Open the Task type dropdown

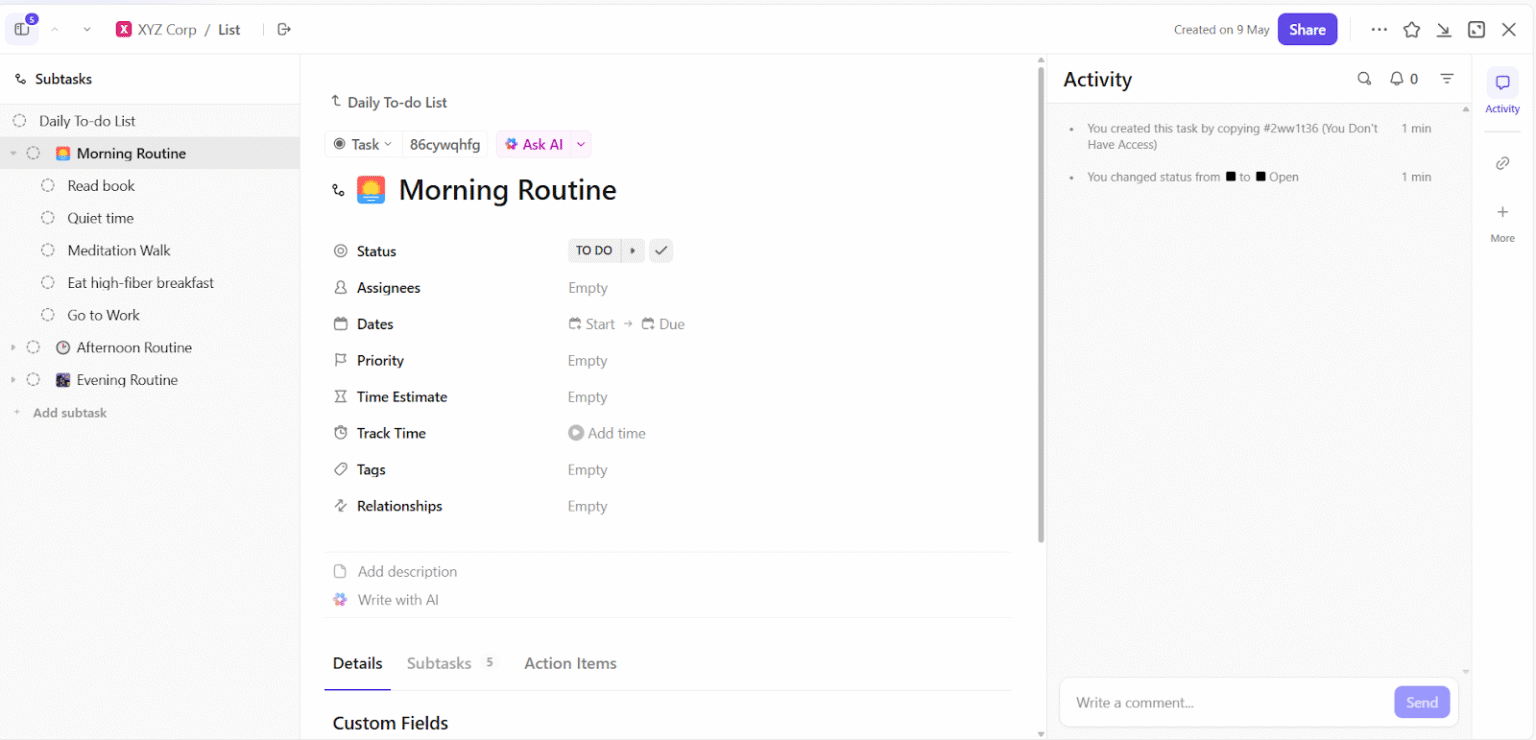(363, 144)
